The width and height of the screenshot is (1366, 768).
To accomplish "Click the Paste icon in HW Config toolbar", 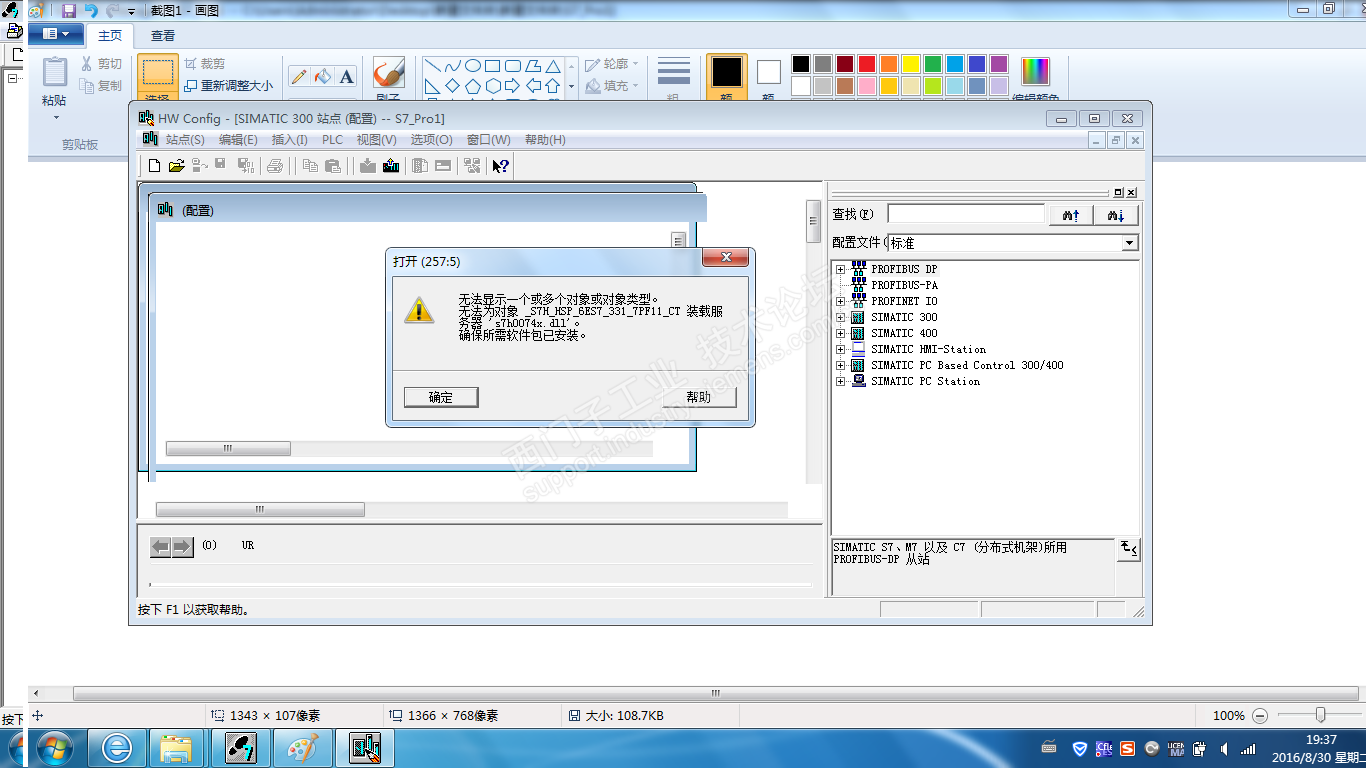I will (333, 166).
